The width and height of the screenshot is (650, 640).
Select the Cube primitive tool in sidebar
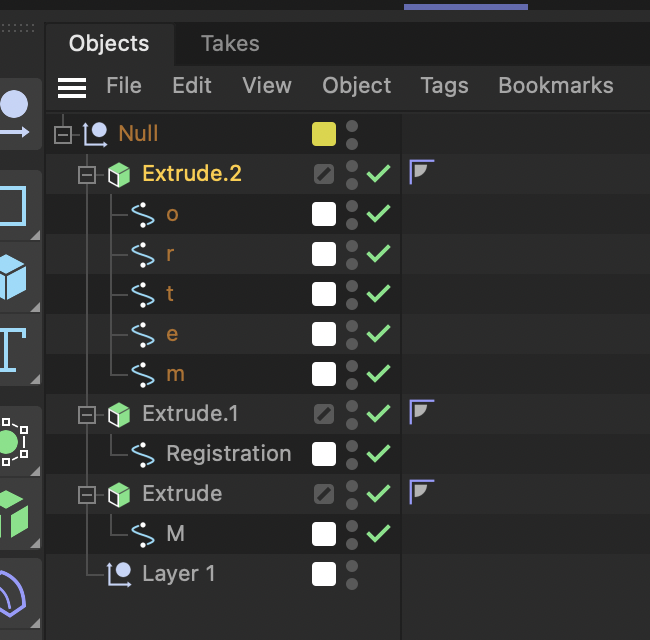coord(12,277)
